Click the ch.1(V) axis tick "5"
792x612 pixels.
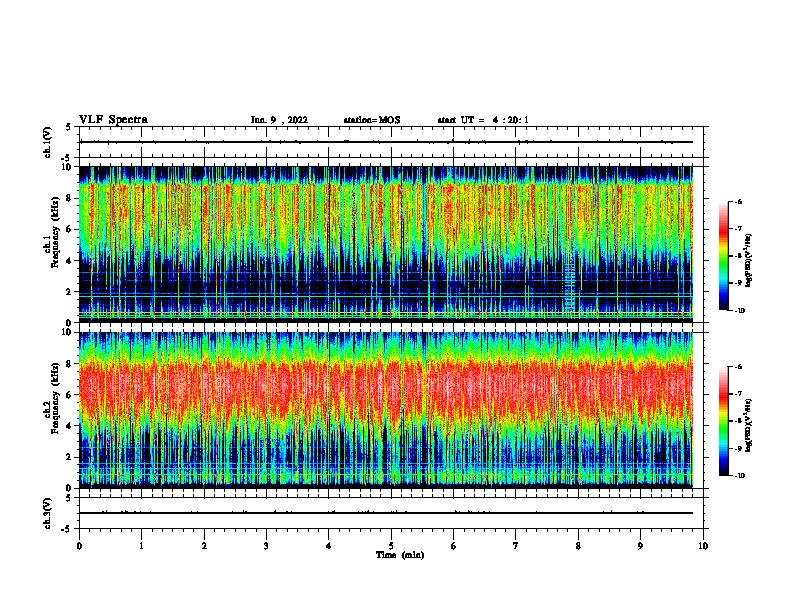(69, 127)
